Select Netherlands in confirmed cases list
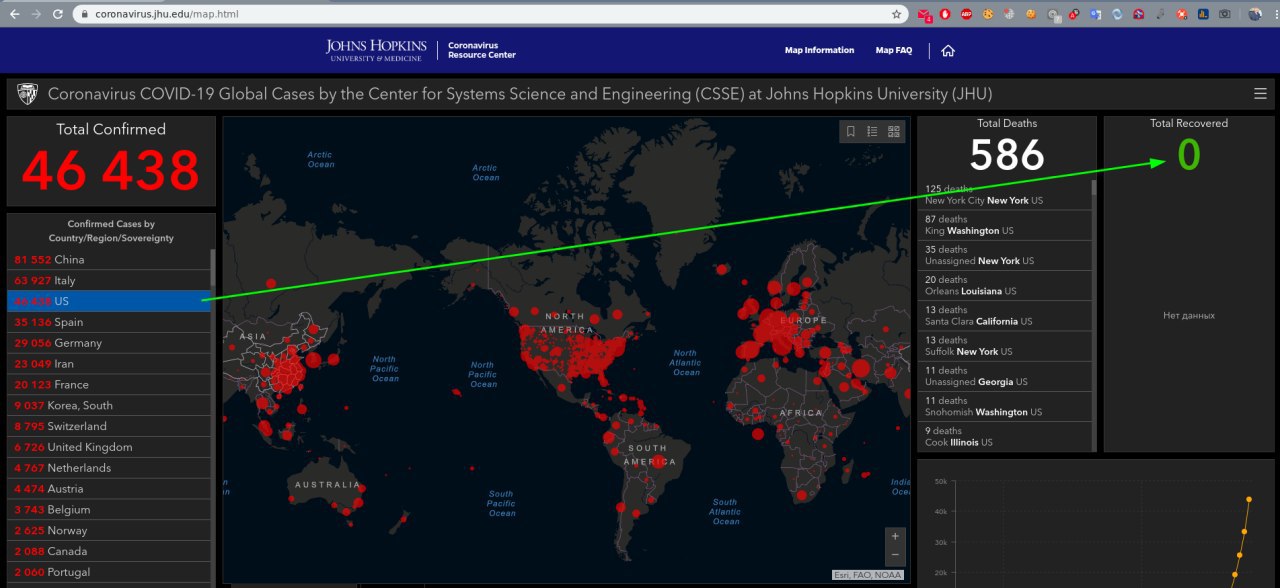The height and width of the screenshot is (588, 1280). pos(109,468)
